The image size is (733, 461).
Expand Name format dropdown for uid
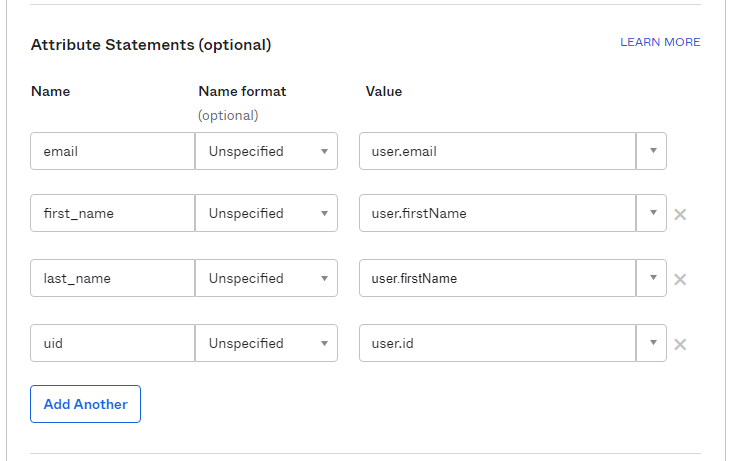pos(266,343)
